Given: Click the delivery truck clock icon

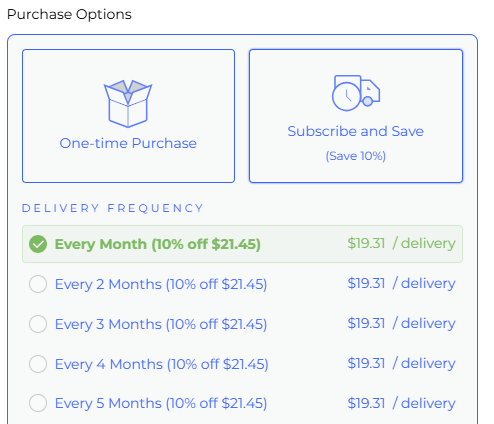Looking at the screenshot, I should point(356,93).
